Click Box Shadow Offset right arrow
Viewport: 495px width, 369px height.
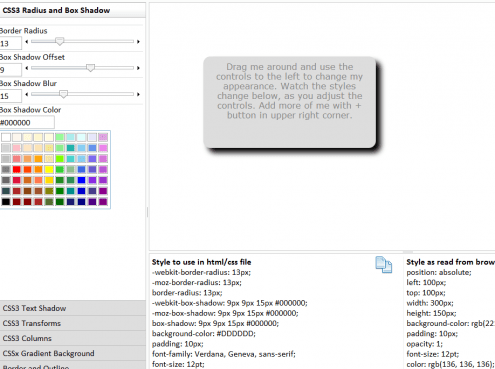[138, 68]
